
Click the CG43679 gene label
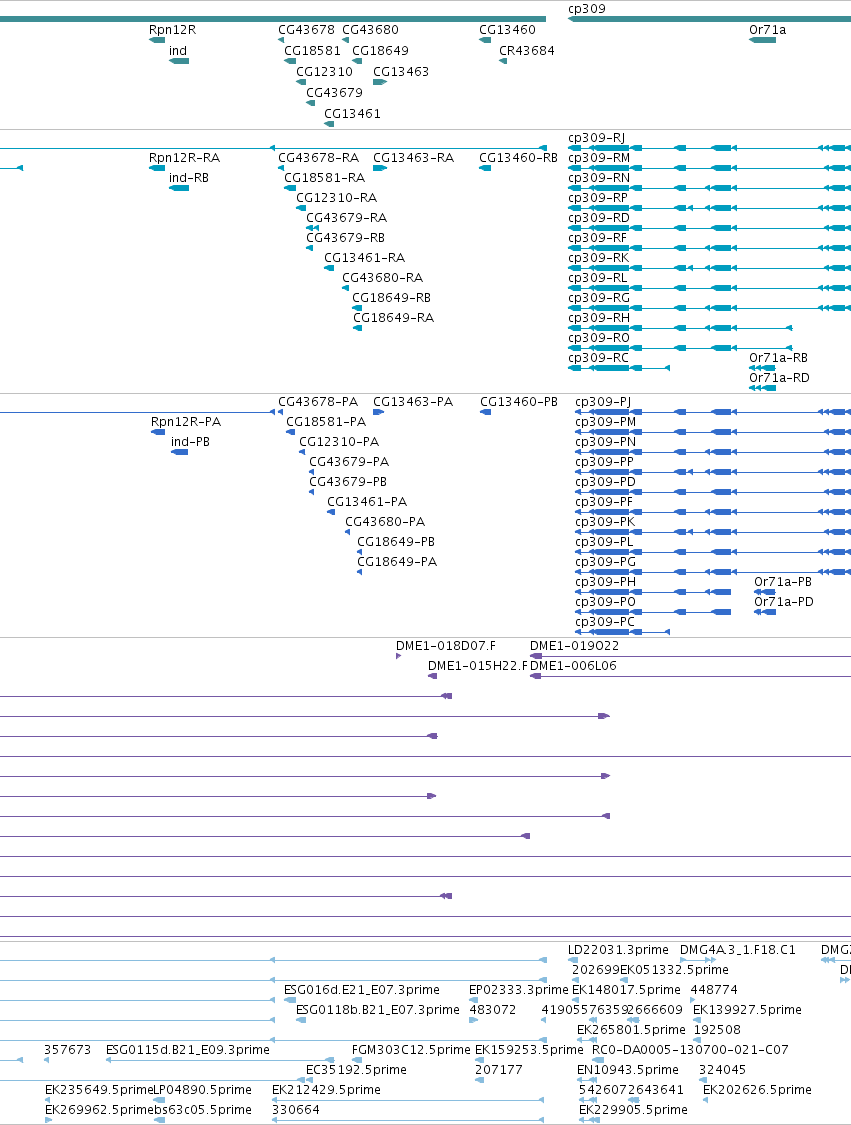334,93
